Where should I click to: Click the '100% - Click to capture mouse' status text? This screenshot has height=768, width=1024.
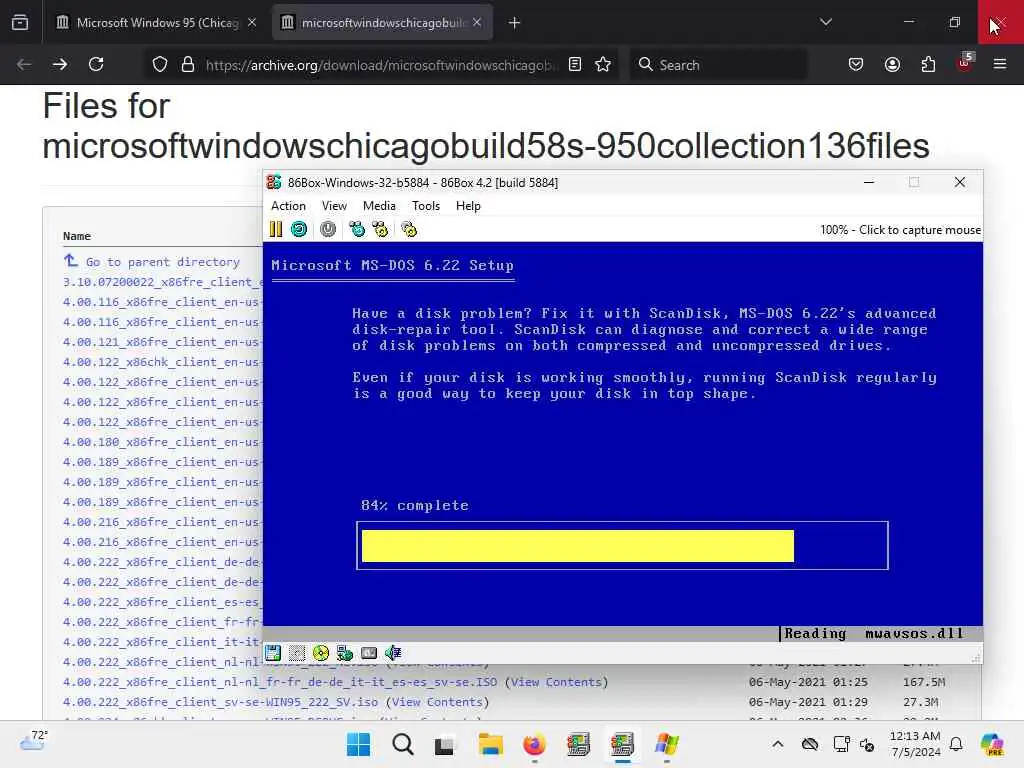900,230
